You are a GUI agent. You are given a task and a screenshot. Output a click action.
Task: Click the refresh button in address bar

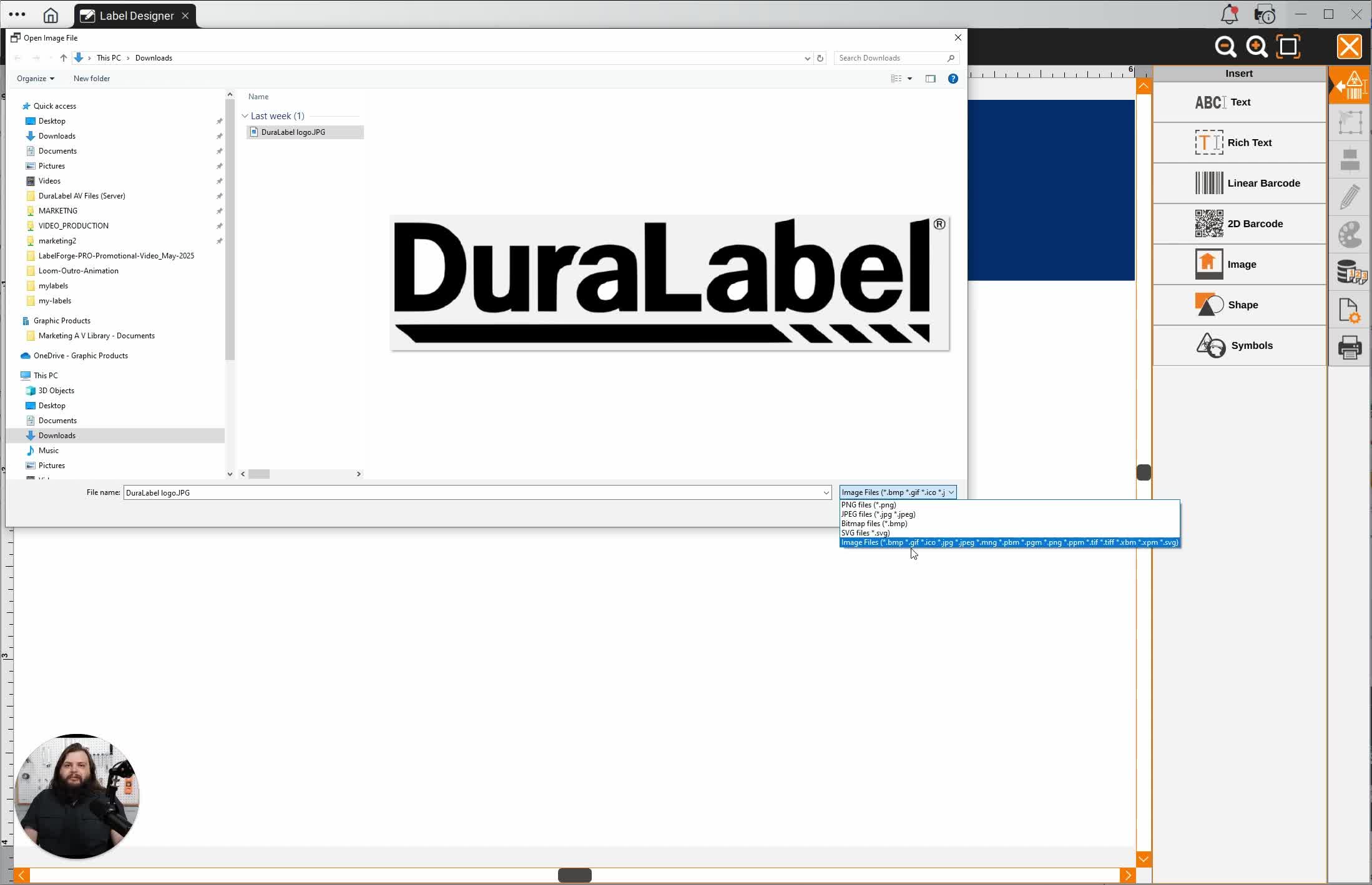[x=820, y=58]
